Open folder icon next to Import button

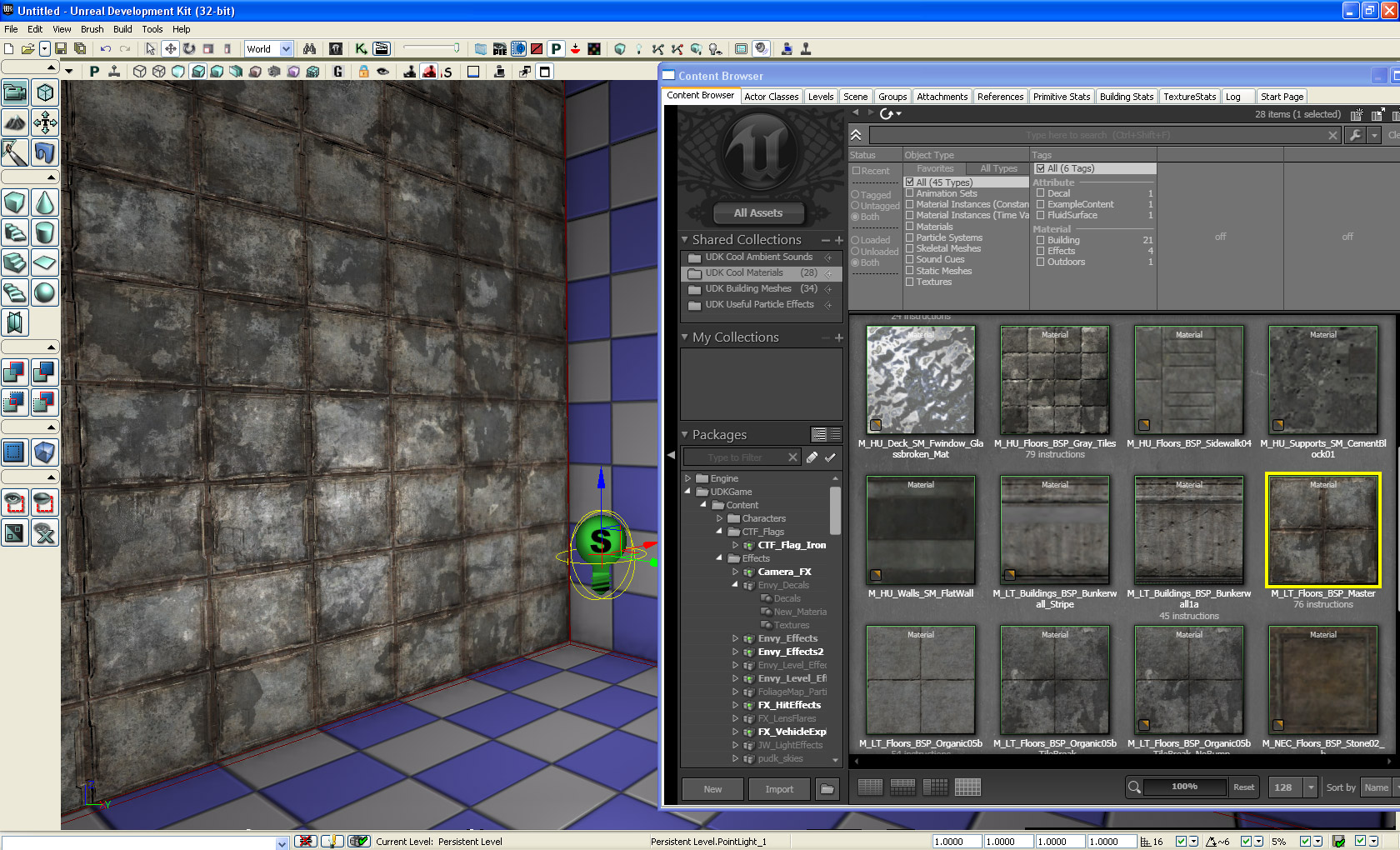tap(827, 789)
